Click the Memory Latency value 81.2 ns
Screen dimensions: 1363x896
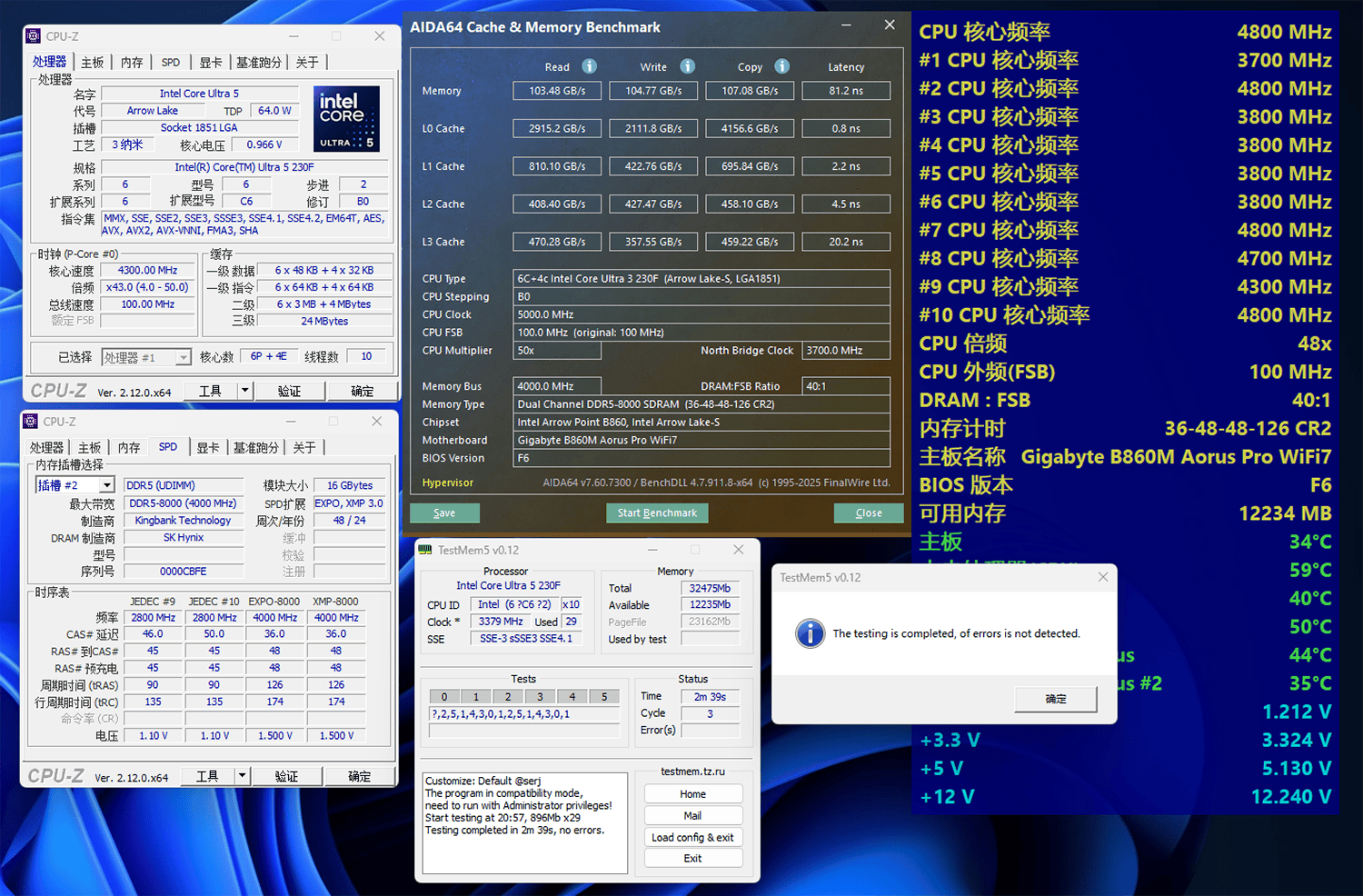(x=846, y=91)
